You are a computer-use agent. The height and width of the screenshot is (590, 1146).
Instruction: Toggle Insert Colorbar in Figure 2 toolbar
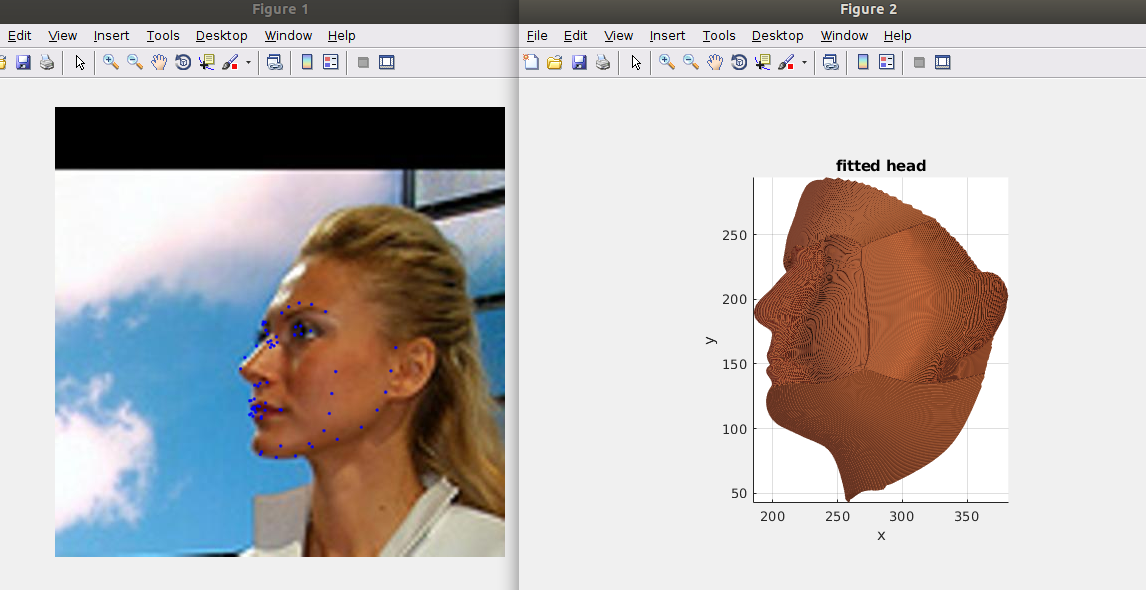pos(863,62)
